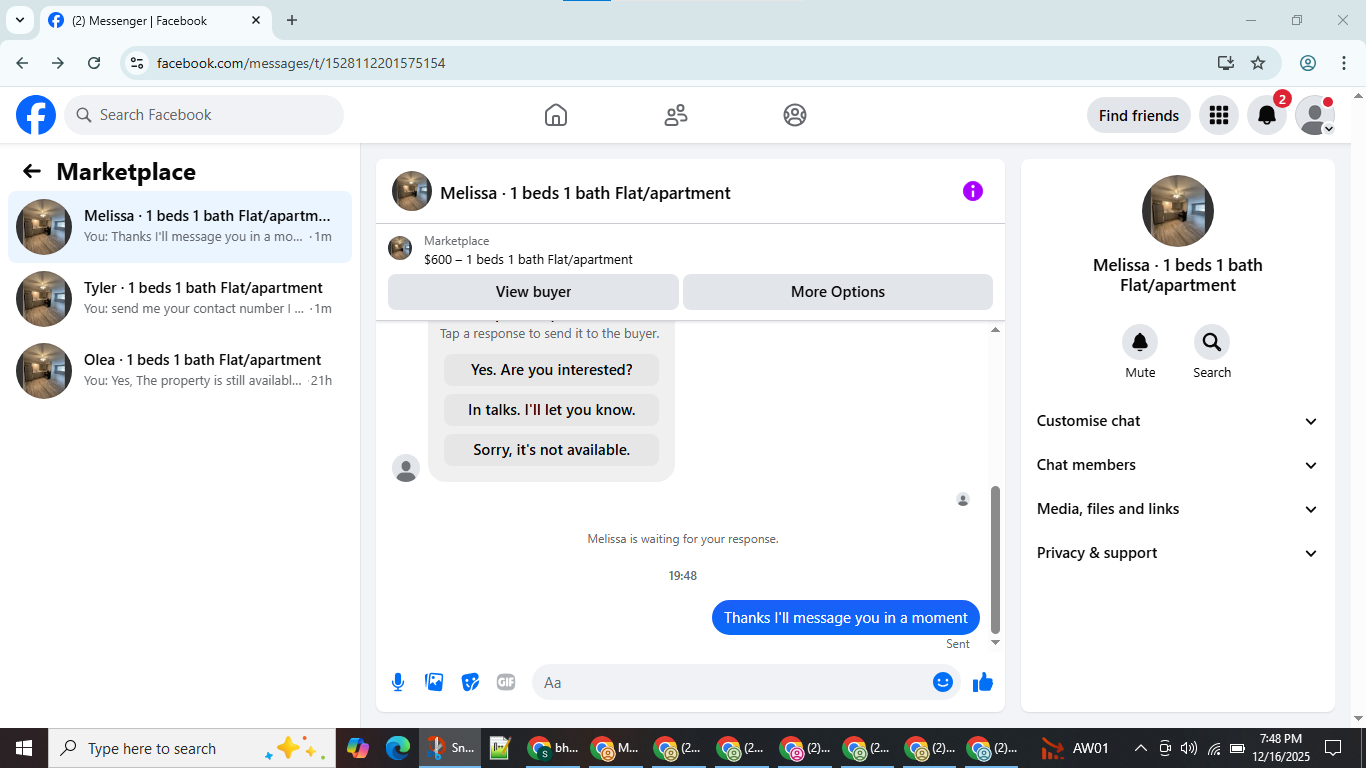1366x768 pixels.
Task: Open the Melissa conversation in the list
Action: coord(180,227)
